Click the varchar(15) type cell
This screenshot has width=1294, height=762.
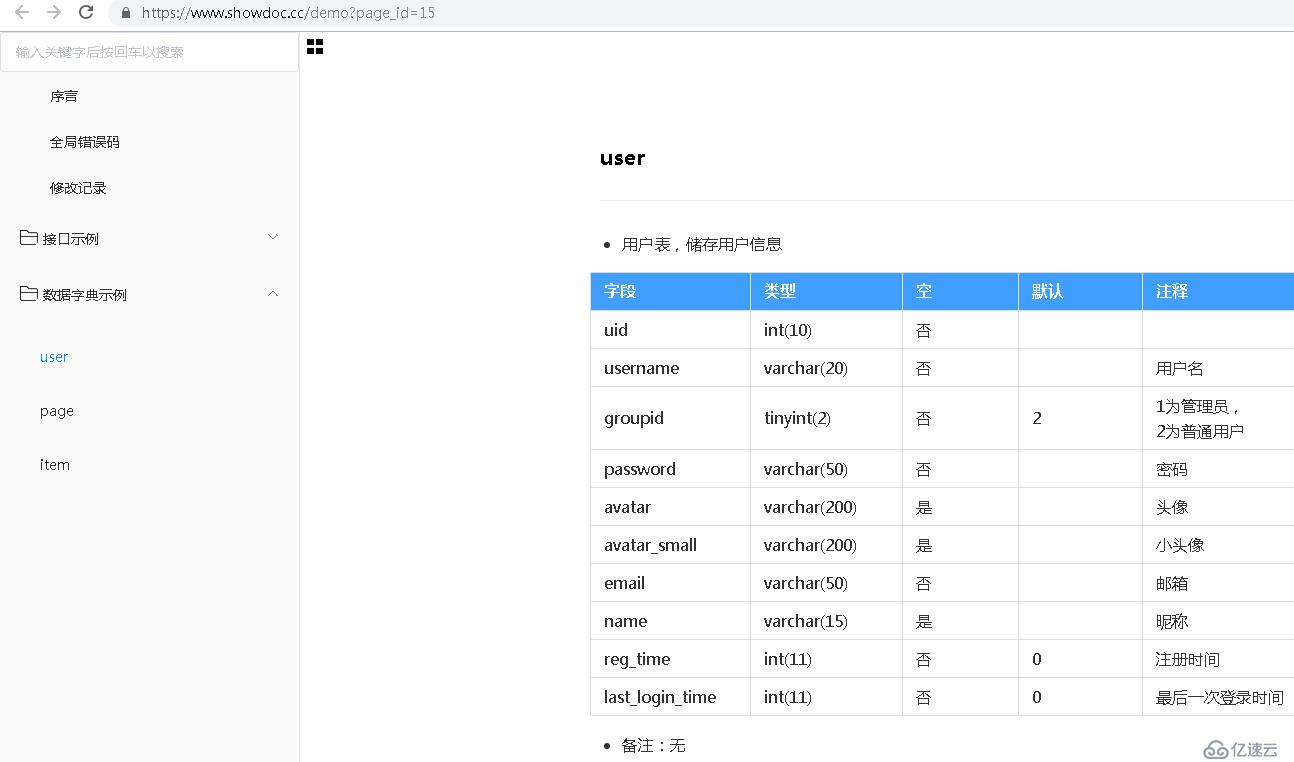827,621
